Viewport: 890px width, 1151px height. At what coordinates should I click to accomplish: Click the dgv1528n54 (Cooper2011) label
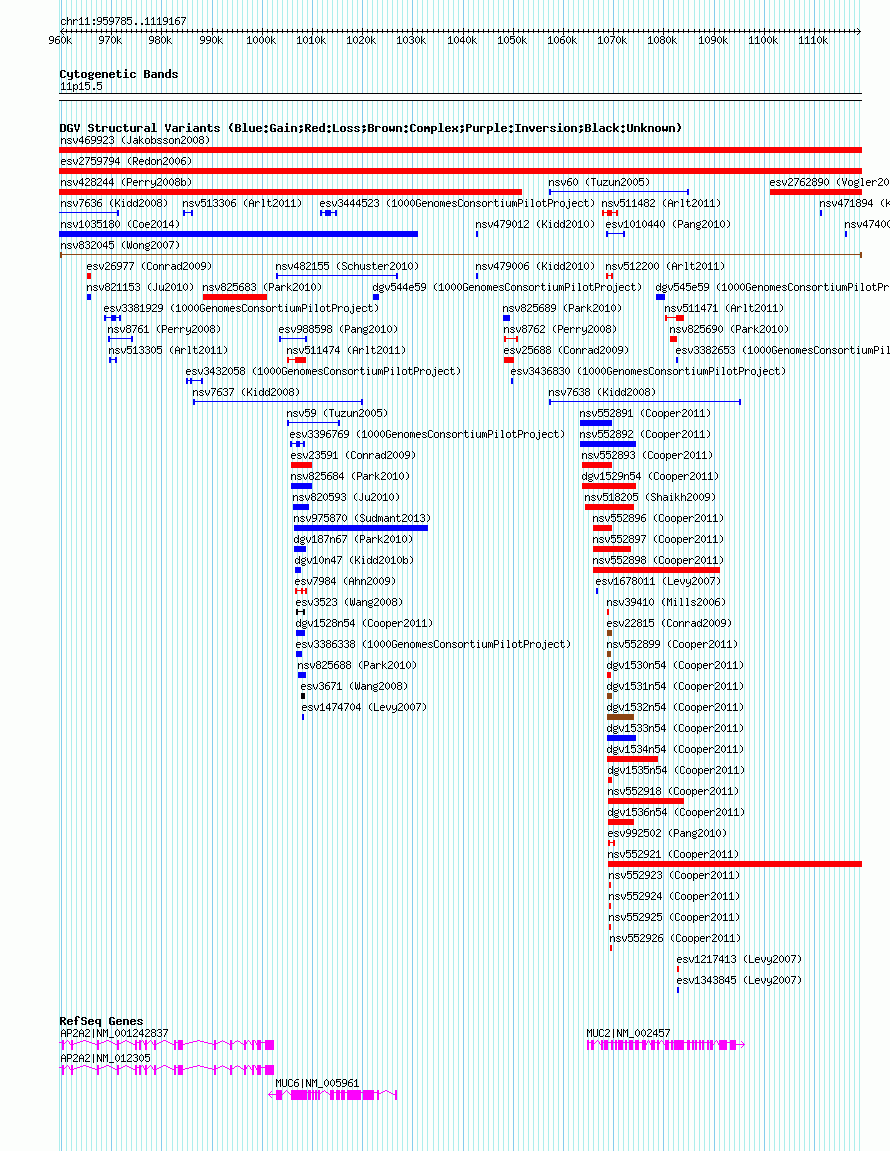pos(364,623)
